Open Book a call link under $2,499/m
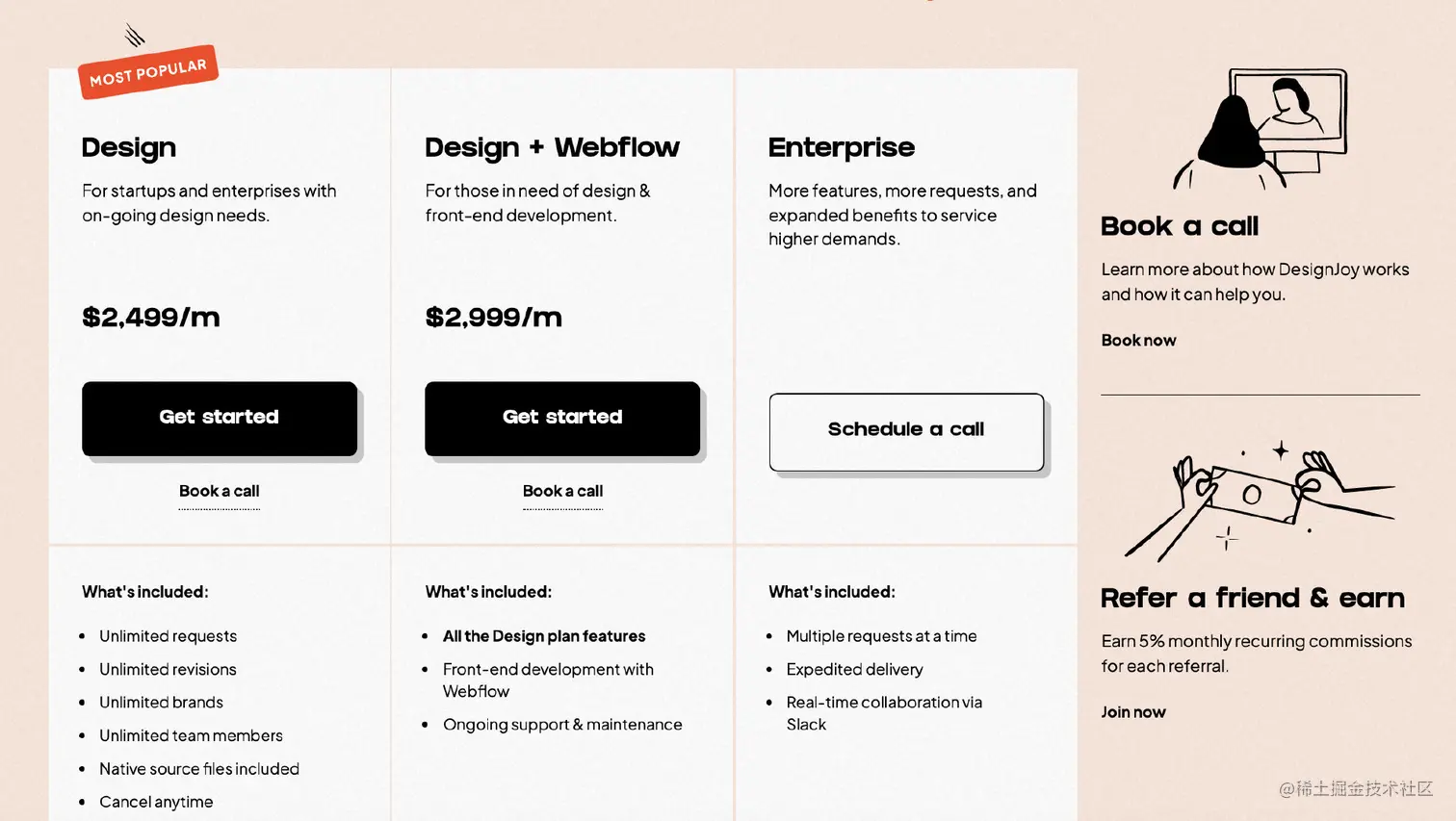The image size is (1456, 821). (220, 491)
